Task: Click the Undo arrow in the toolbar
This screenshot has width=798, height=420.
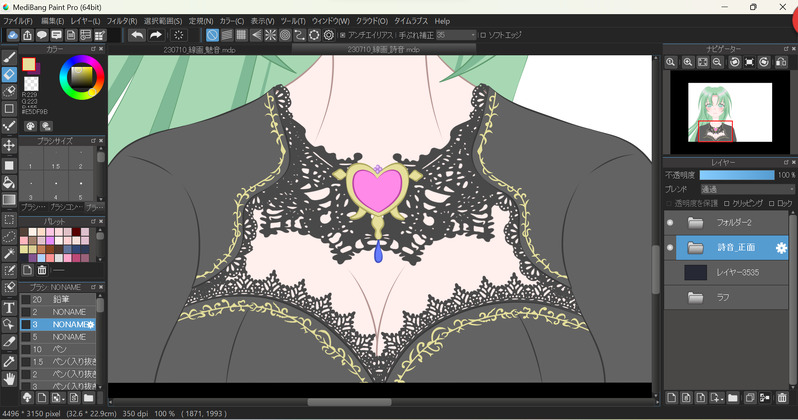Action: 137,36
